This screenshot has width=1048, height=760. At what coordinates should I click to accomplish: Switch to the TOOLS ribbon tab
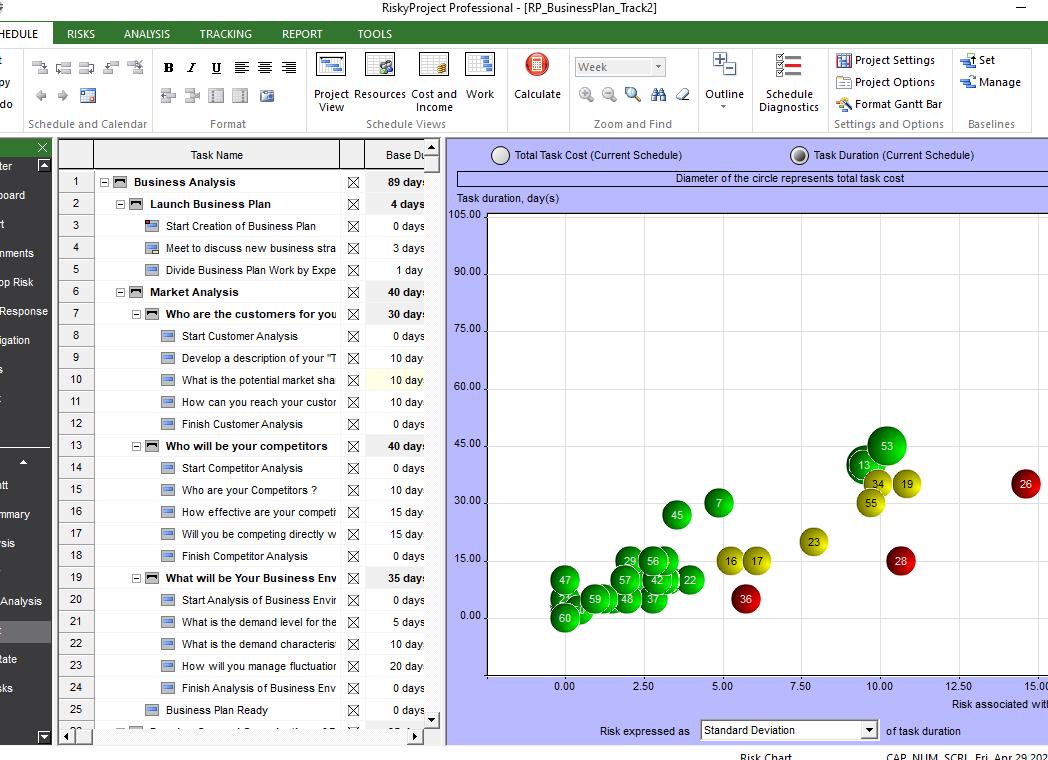(x=374, y=34)
